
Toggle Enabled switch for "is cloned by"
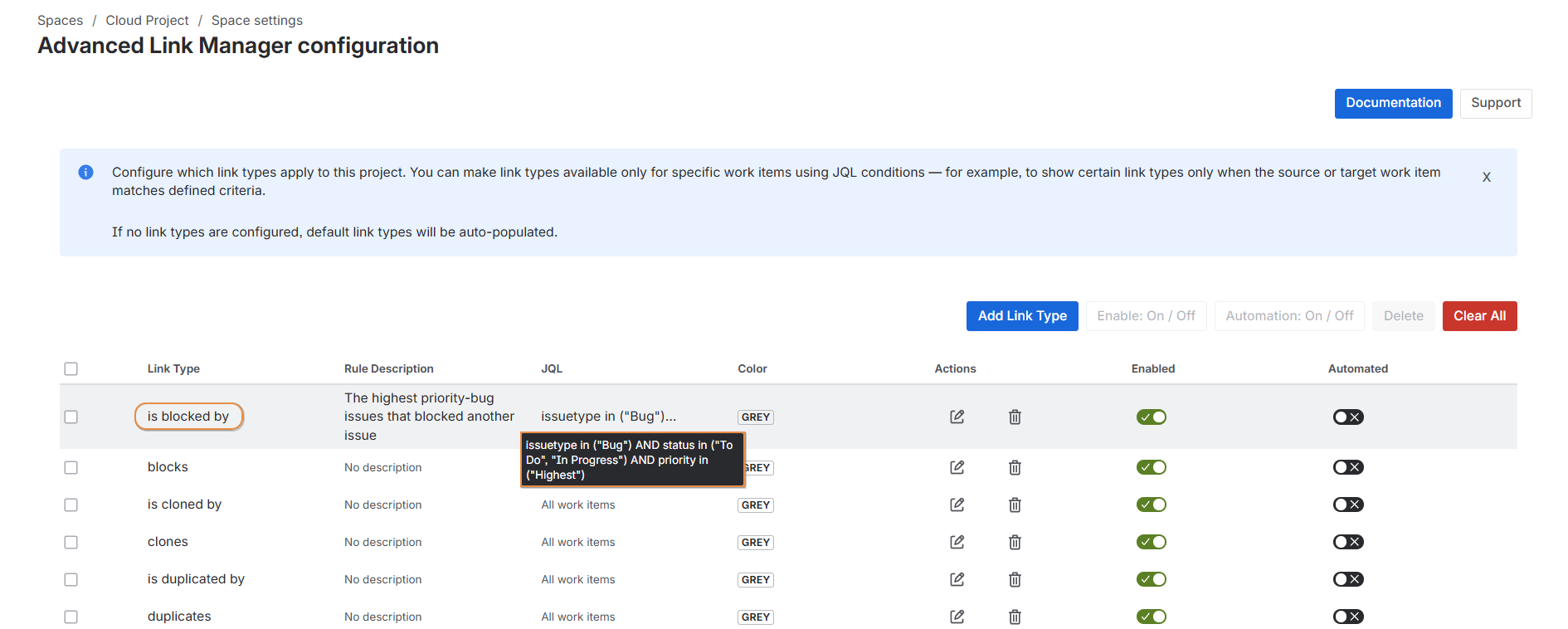(x=1152, y=505)
